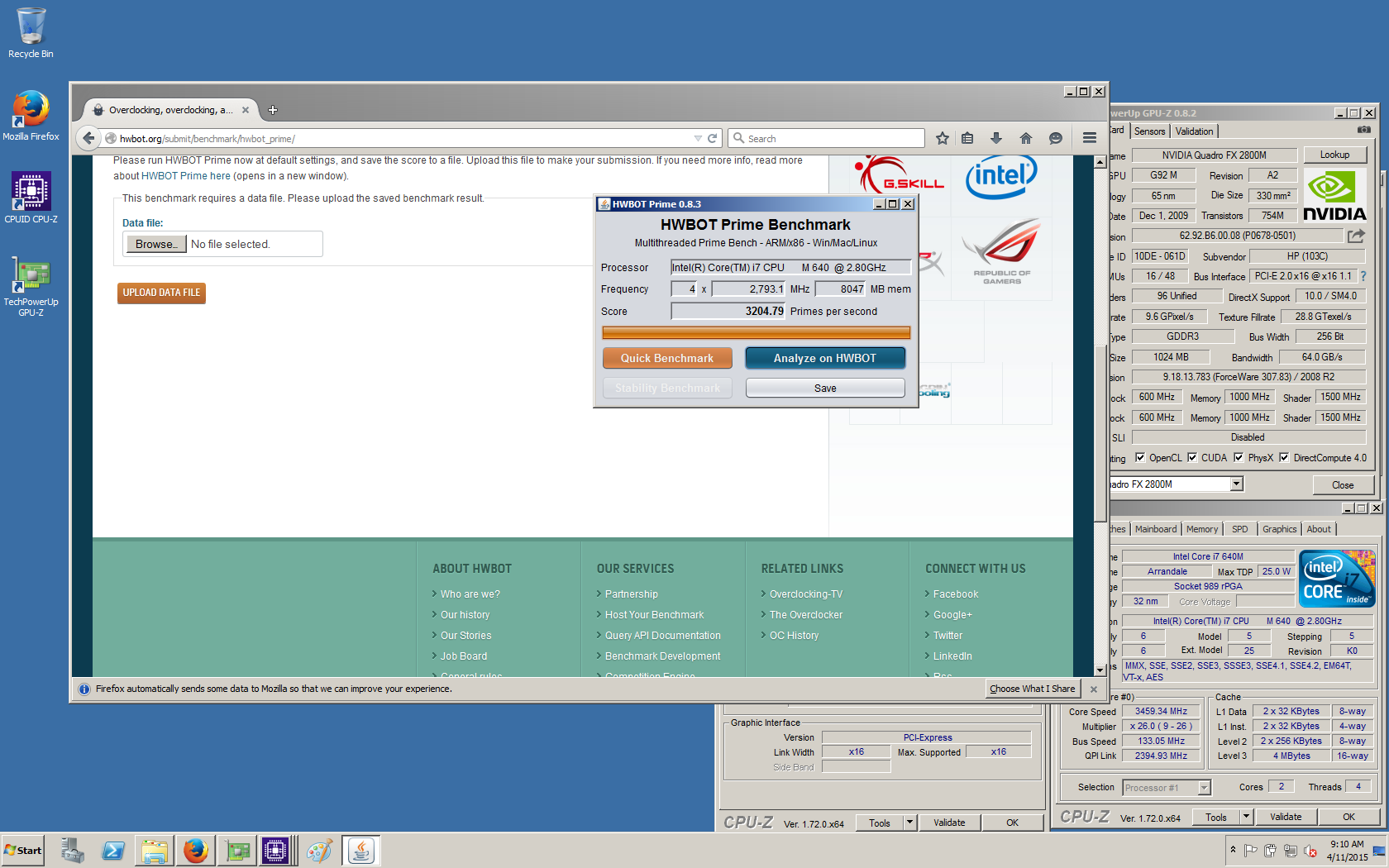Open the Firefox URL history dropdown arrow
Viewport: 1389px width, 868px height.
[698, 138]
